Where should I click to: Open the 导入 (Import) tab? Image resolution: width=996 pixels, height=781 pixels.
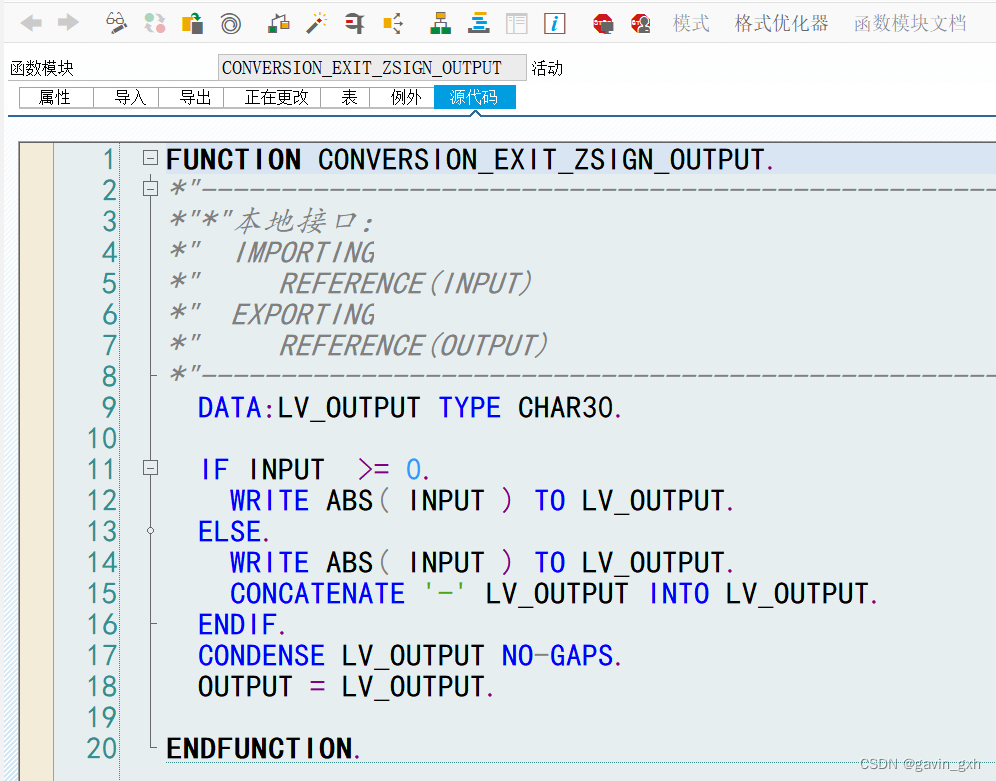point(126,97)
